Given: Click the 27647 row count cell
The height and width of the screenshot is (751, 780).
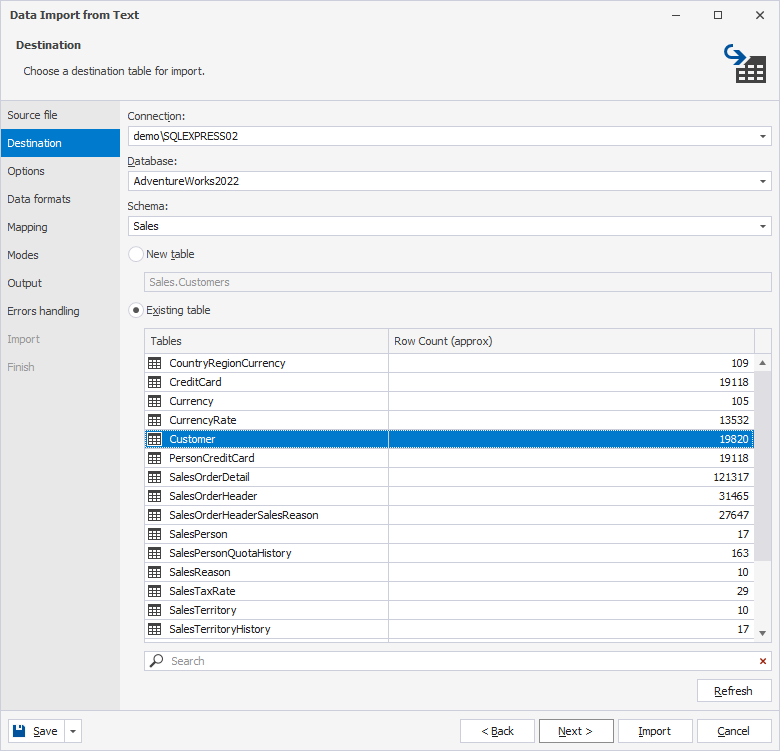Looking at the screenshot, I should pyautogui.click(x=572, y=515).
